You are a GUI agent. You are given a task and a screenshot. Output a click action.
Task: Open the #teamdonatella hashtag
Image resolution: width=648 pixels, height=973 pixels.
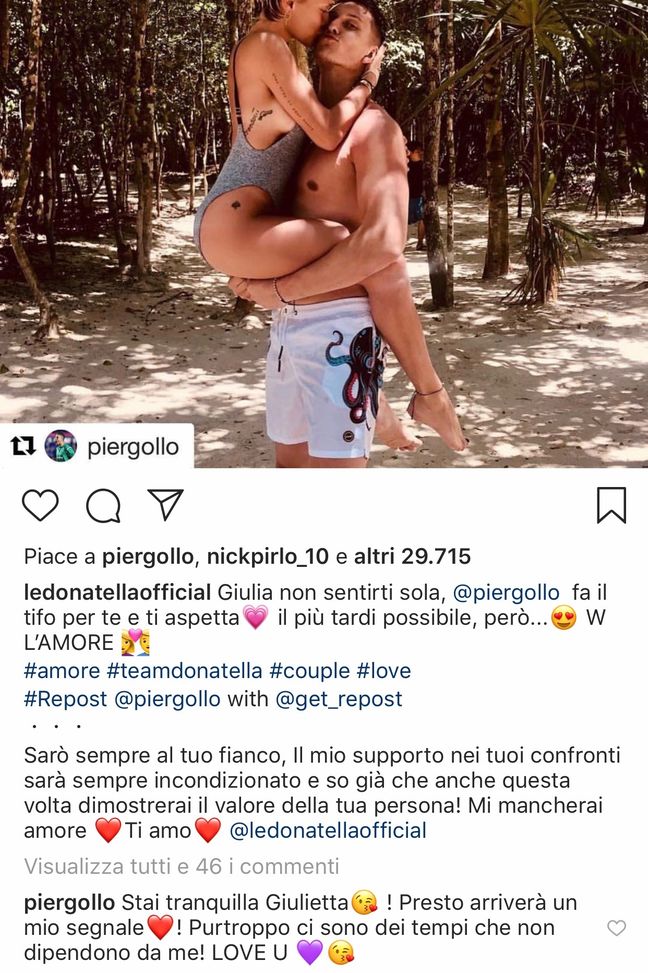click(184, 671)
